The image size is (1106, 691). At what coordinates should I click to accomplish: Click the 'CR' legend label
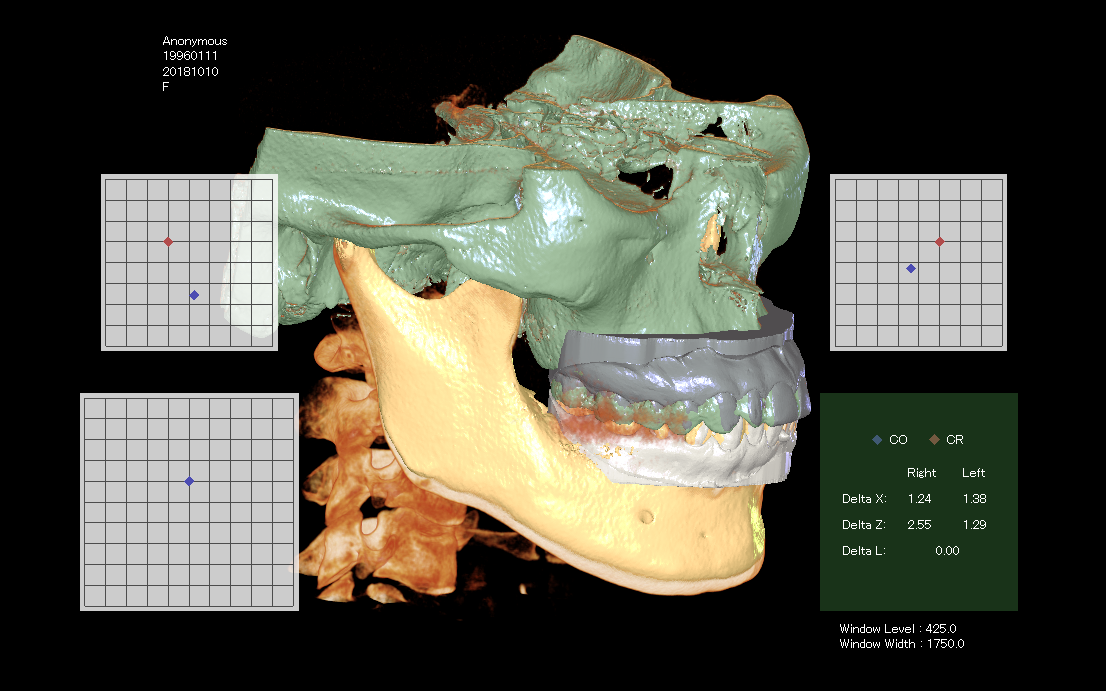[x=954, y=439]
